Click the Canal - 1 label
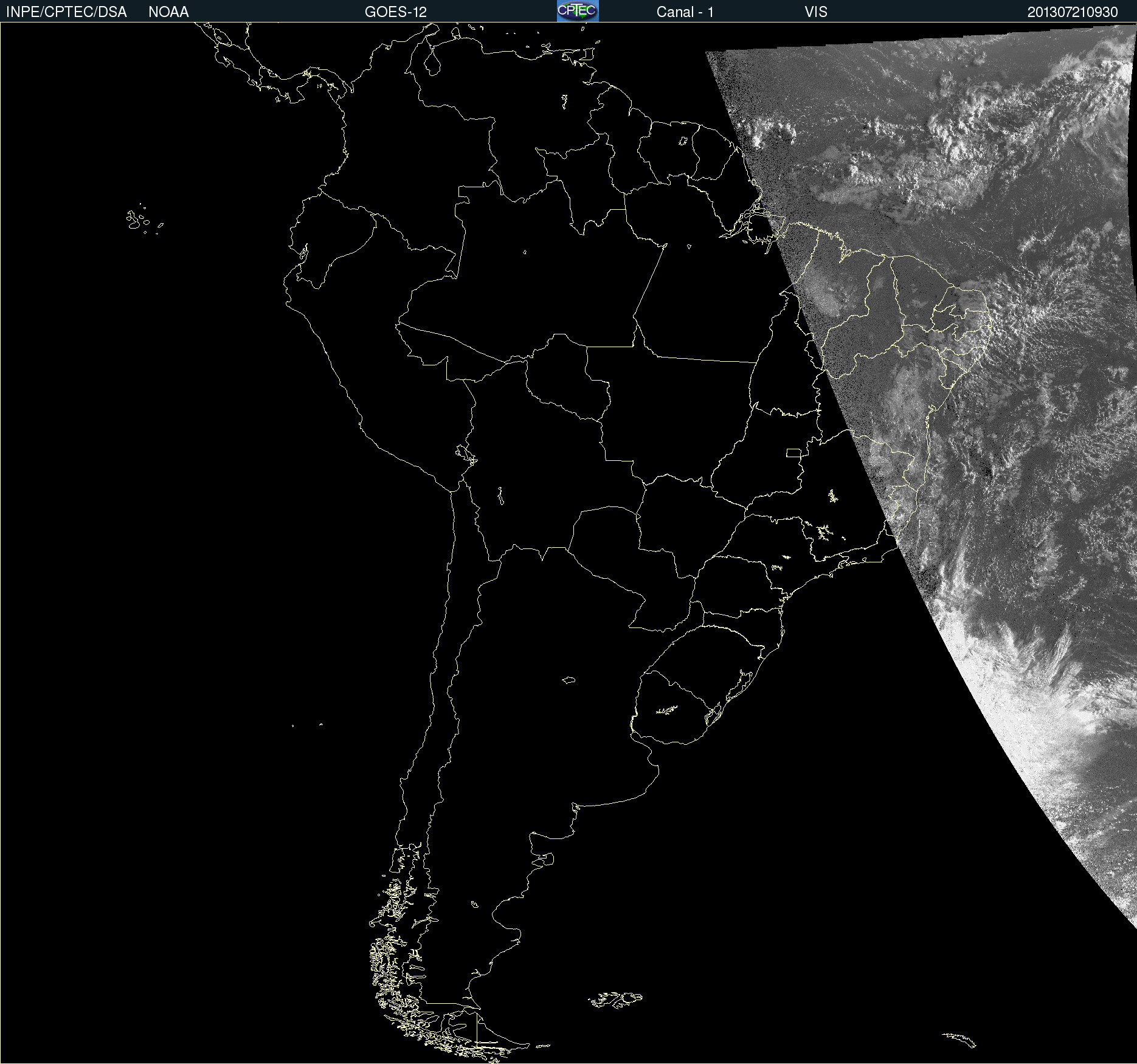 pos(685,12)
